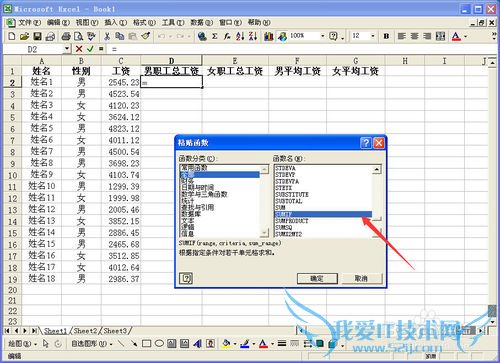Viewport: 500px width, 363px height.
Task: Open the AutoShapes 自选图形 menu
Action: tap(92, 343)
